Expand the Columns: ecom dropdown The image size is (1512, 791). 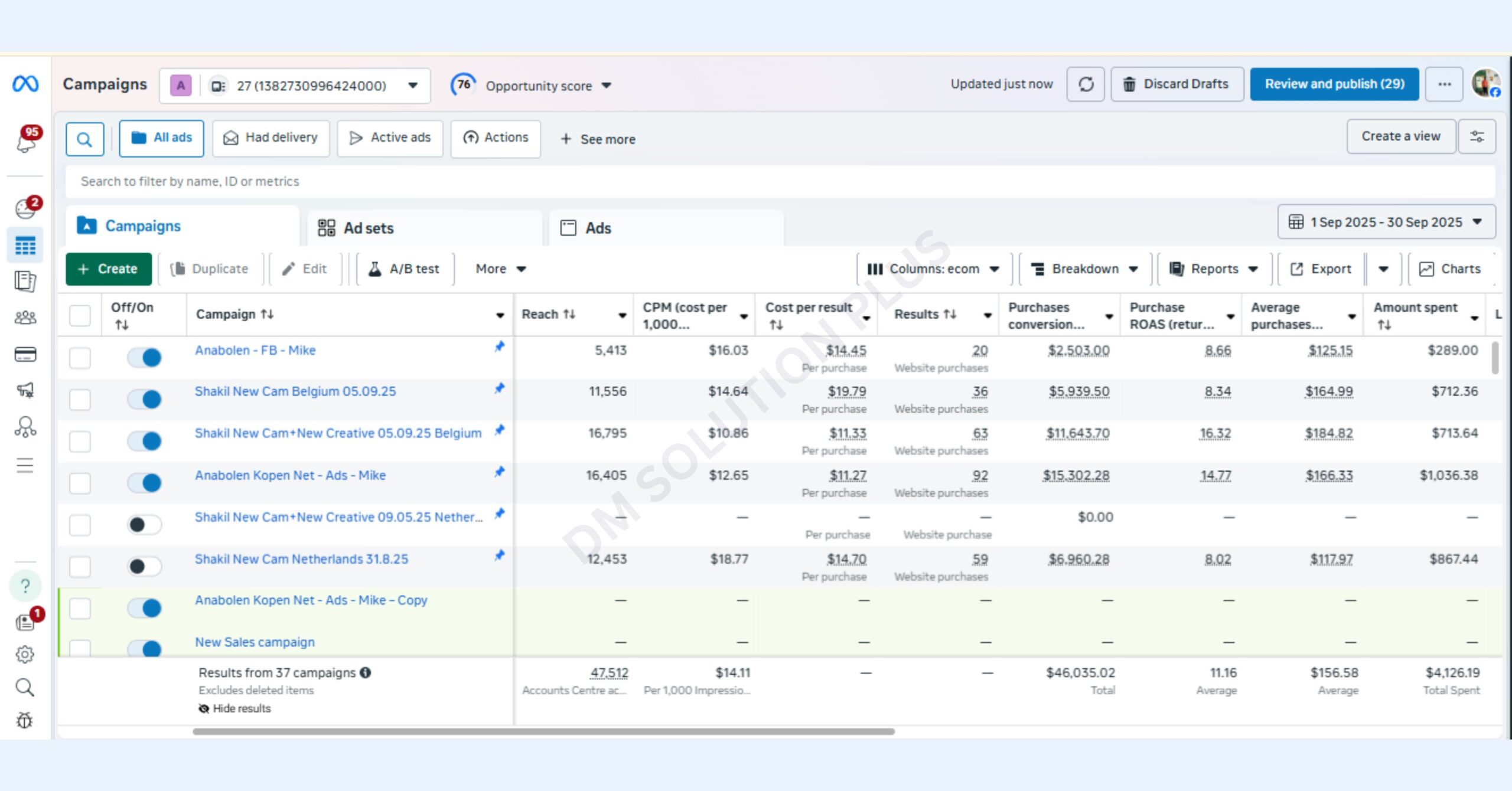coord(934,269)
